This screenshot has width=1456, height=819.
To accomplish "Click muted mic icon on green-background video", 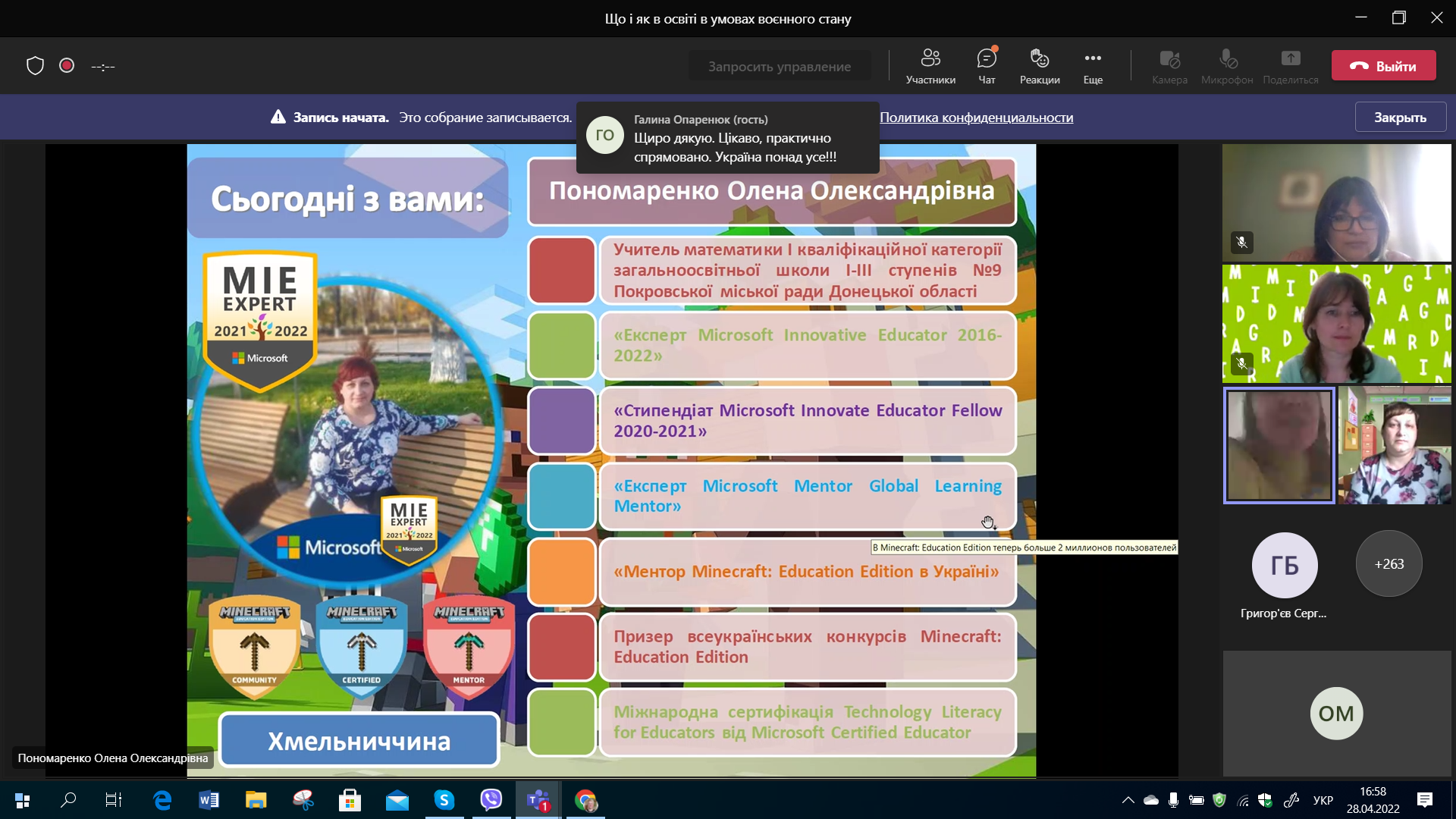I will pyautogui.click(x=1241, y=364).
